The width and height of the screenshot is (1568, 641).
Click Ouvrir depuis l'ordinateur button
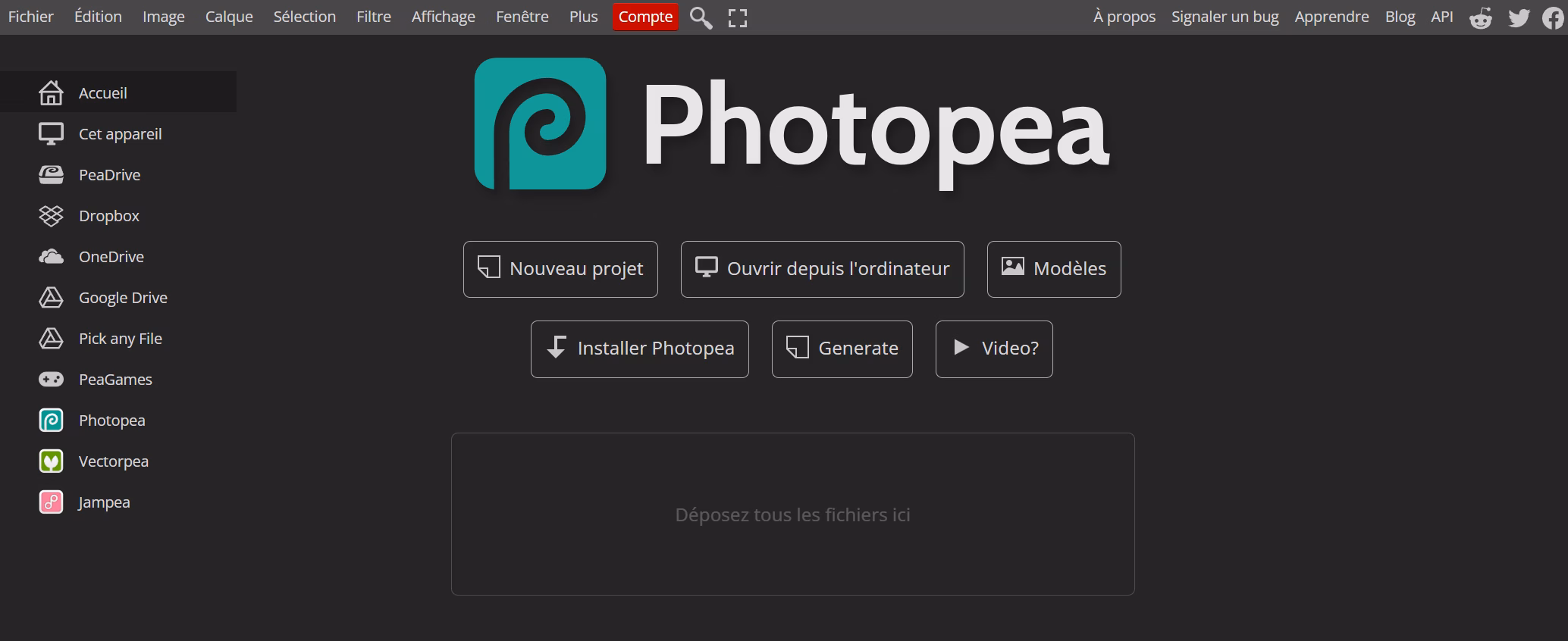(x=822, y=269)
